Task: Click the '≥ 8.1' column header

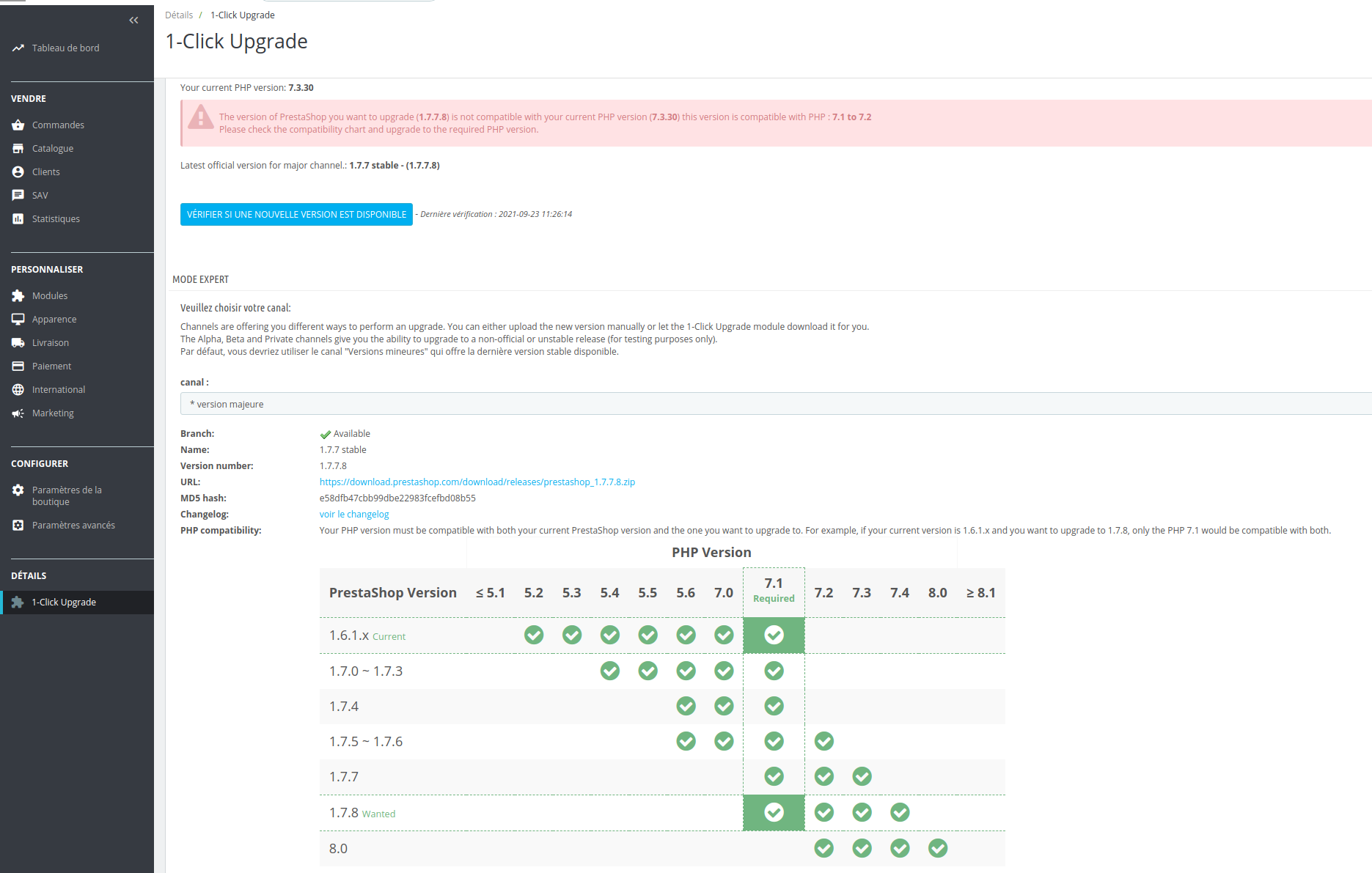Action: click(981, 593)
